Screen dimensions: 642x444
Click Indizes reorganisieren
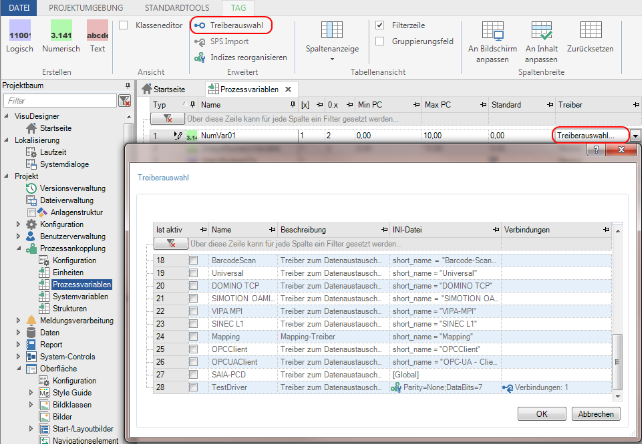click(x=241, y=57)
